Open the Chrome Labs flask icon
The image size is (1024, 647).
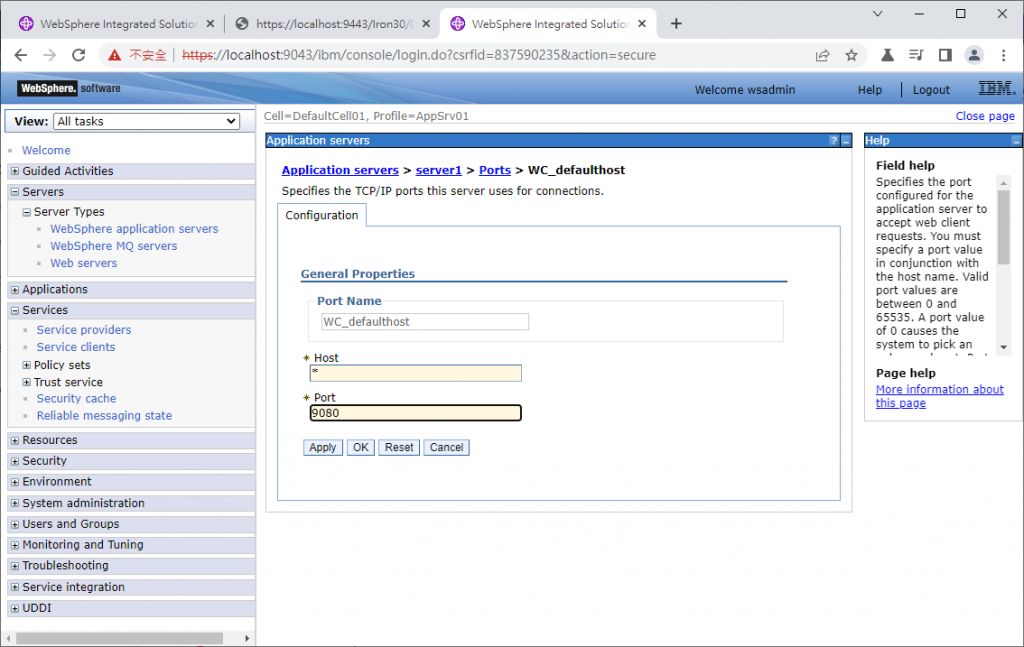(x=887, y=55)
